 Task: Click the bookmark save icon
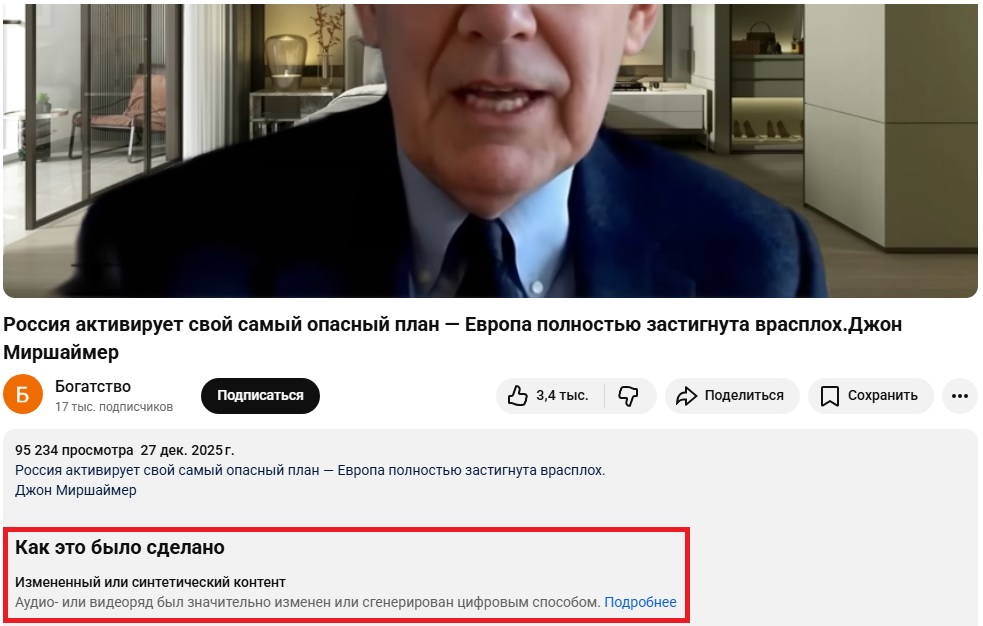tap(829, 396)
